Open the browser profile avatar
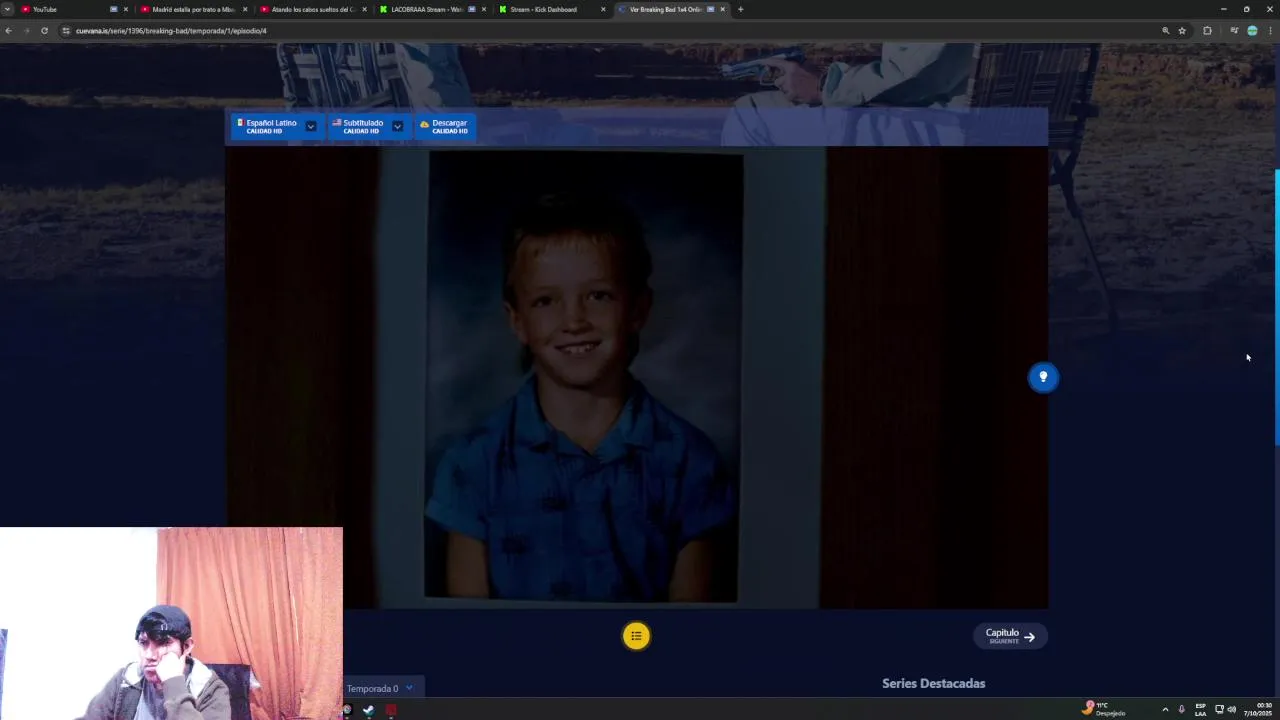The height and width of the screenshot is (720, 1280). [x=1252, y=31]
